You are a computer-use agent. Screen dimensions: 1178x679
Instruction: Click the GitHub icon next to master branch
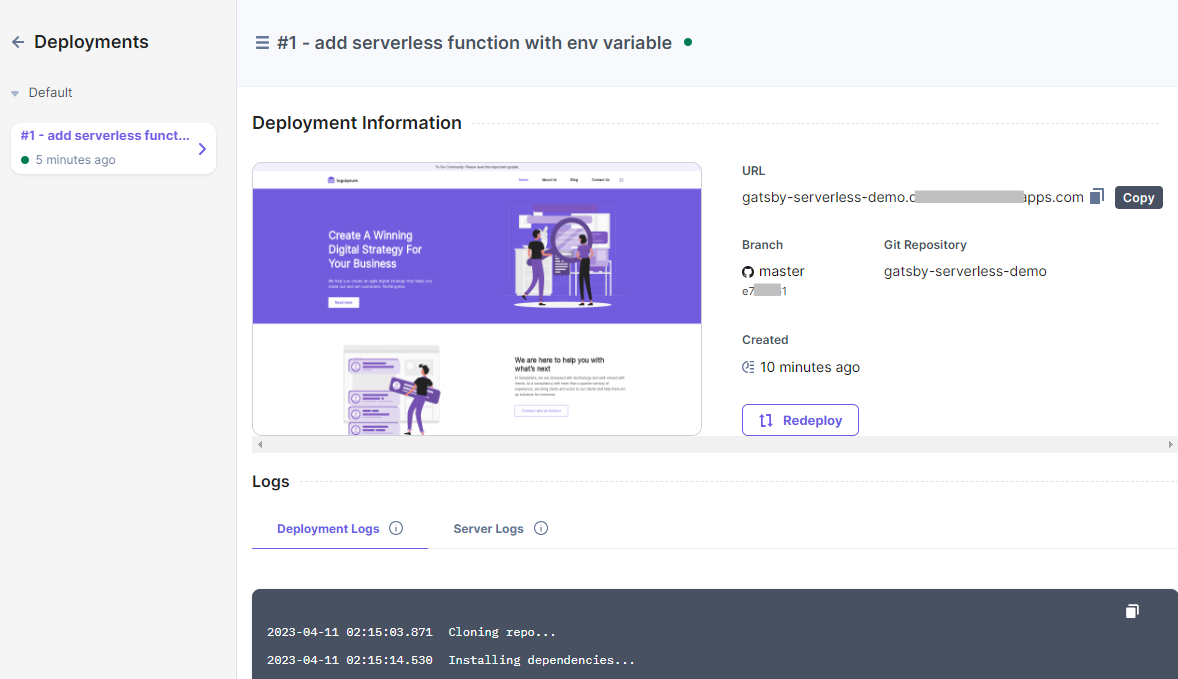pyautogui.click(x=748, y=270)
